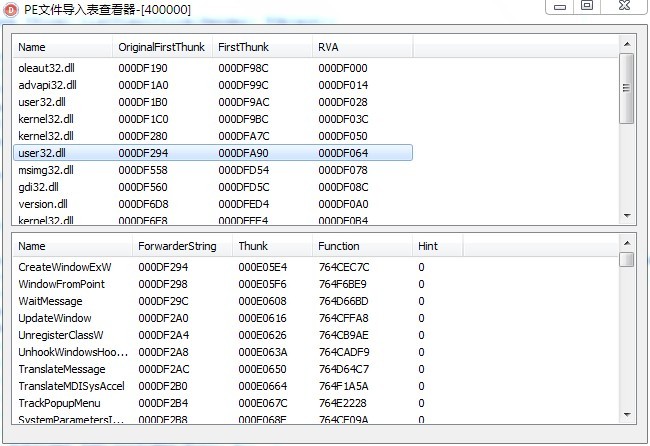Screen dimensions: 650x446
Task: Click function address 764F1A5A
Action: coord(343,386)
